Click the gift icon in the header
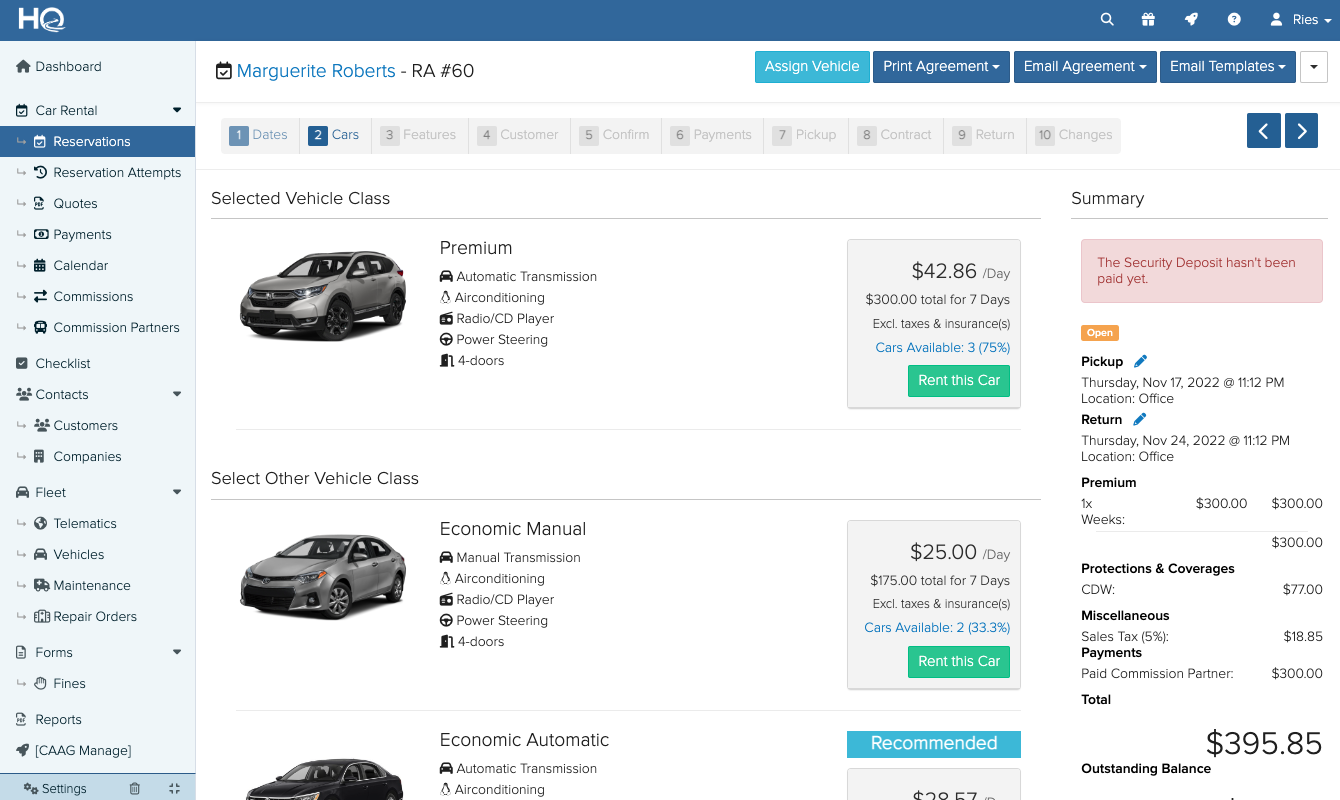Viewport: 1340px width, 800px height. tap(1148, 19)
